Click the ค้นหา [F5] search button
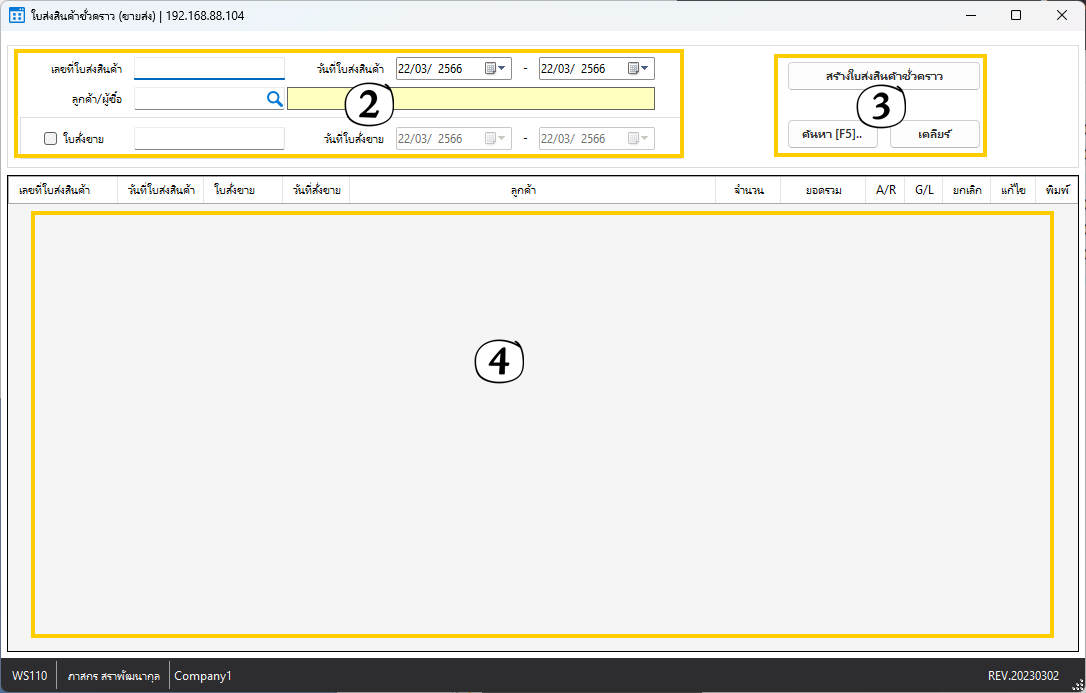This screenshot has width=1086, height=693. pyautogui.click(x=832, y=134)
